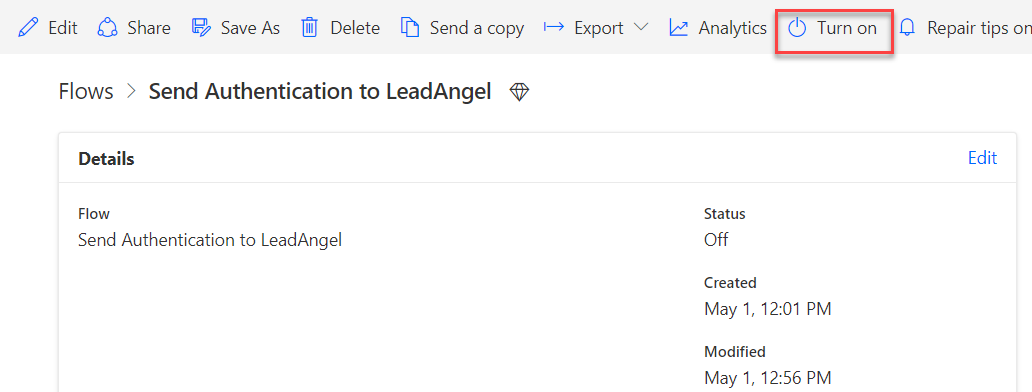This screenshot has height=392, width=1032.
Task: Click the Export arrow icon
Action: pos(554,28)
